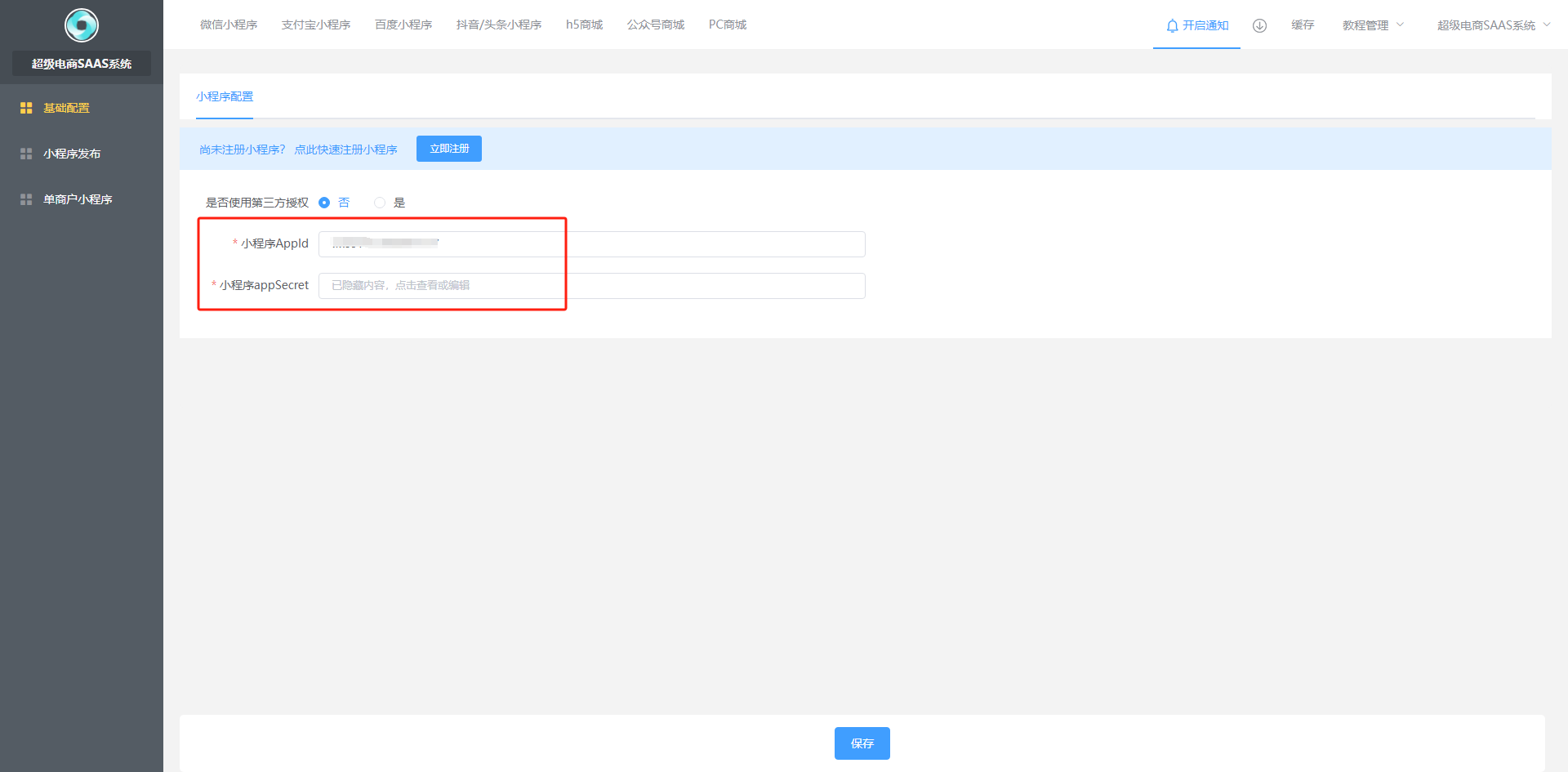This screenshot has width=1568, height=772.
Task: Click the 点此快速注册小程序 link
Action: click(x=345, y=149)
